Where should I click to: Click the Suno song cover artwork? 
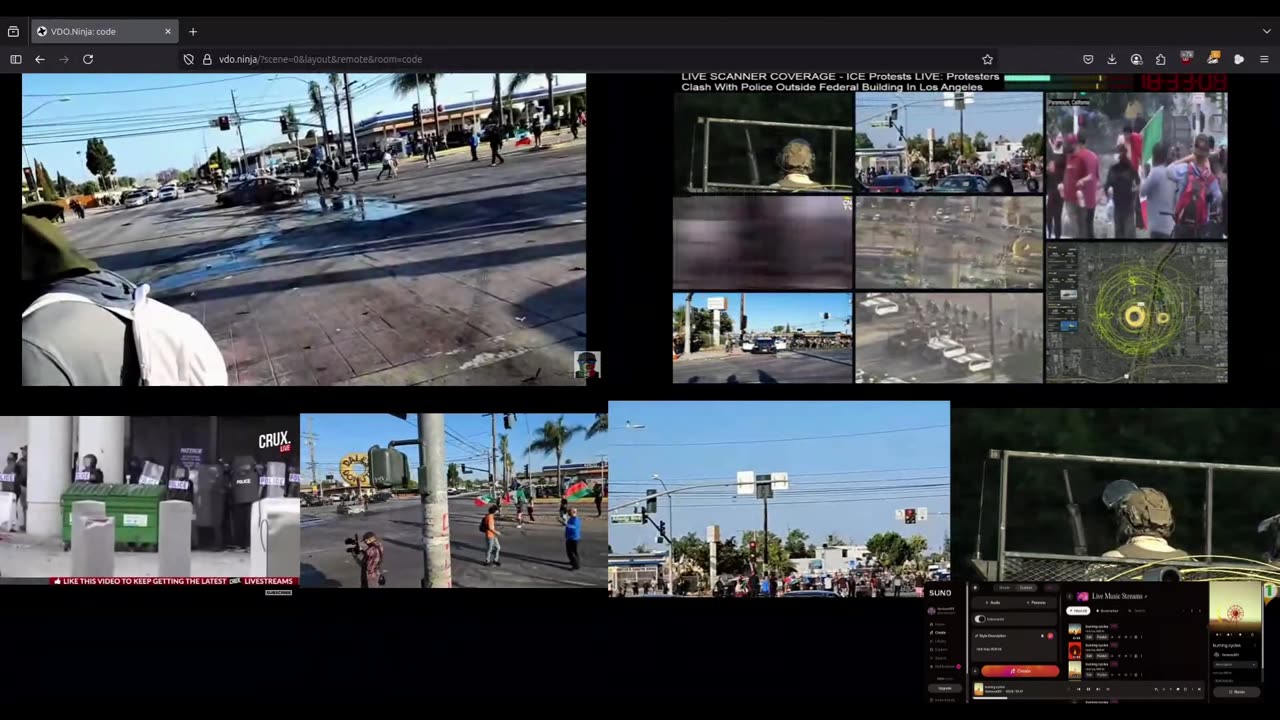click(x=1235, y=607)
